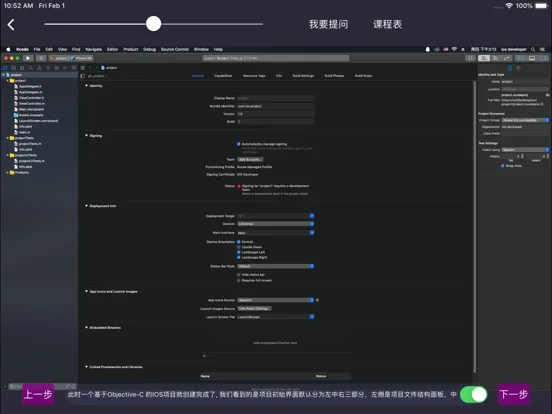The image size is (552, 414).
Task: Click 我要提问 ask question link
Action: (328, 24)
